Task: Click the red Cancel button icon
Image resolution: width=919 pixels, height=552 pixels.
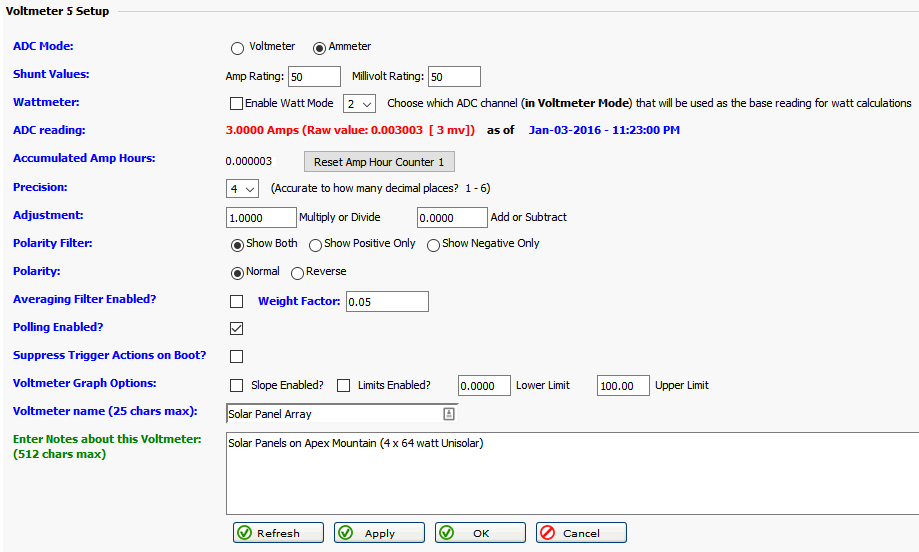Action: (x=548, y=533)
